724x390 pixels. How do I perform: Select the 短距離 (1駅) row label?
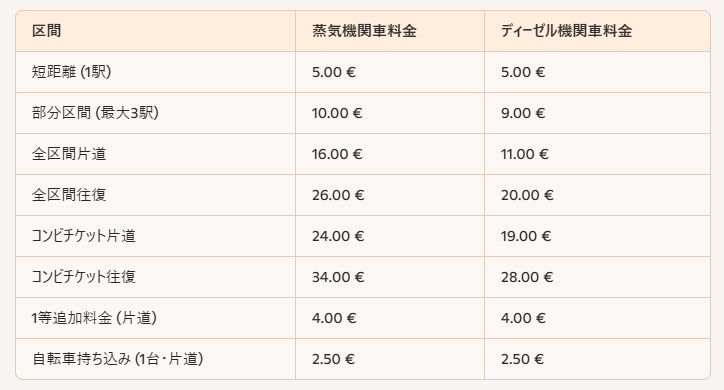click(x=72, y=72)
